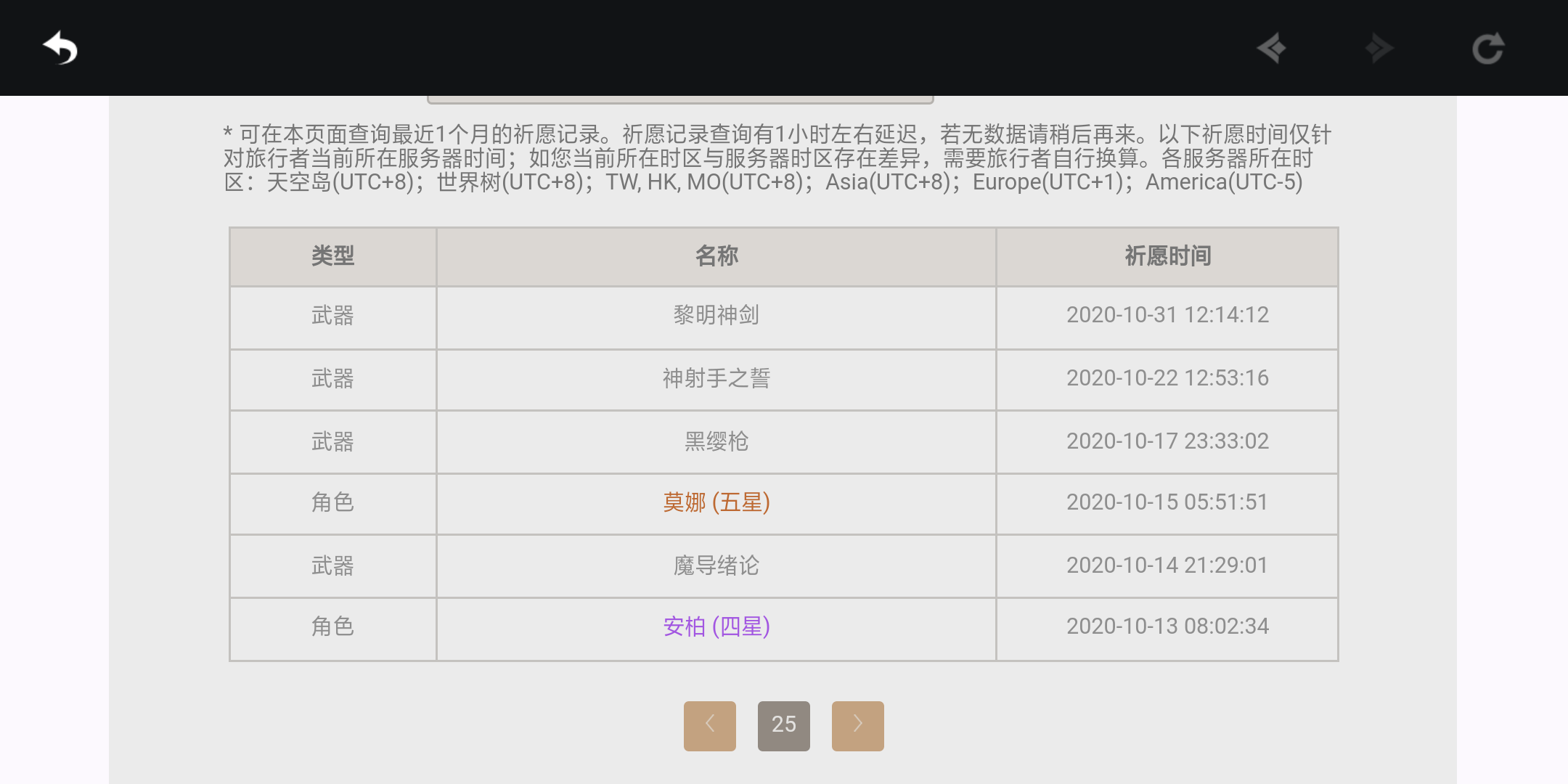Select the 安柏 (四星) entry
The width and height of the screenshot is (1568, 784).
[716, 626]
